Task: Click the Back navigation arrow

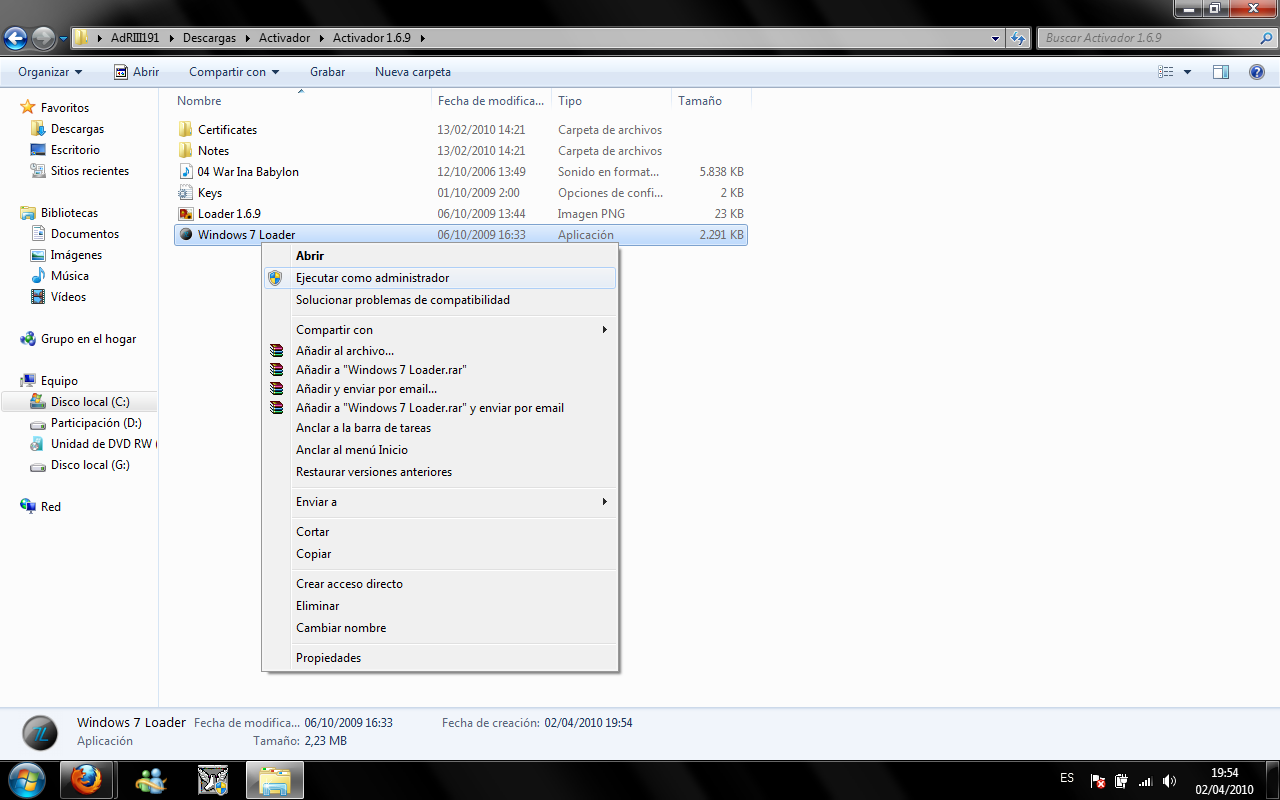Action: point(15,39)
